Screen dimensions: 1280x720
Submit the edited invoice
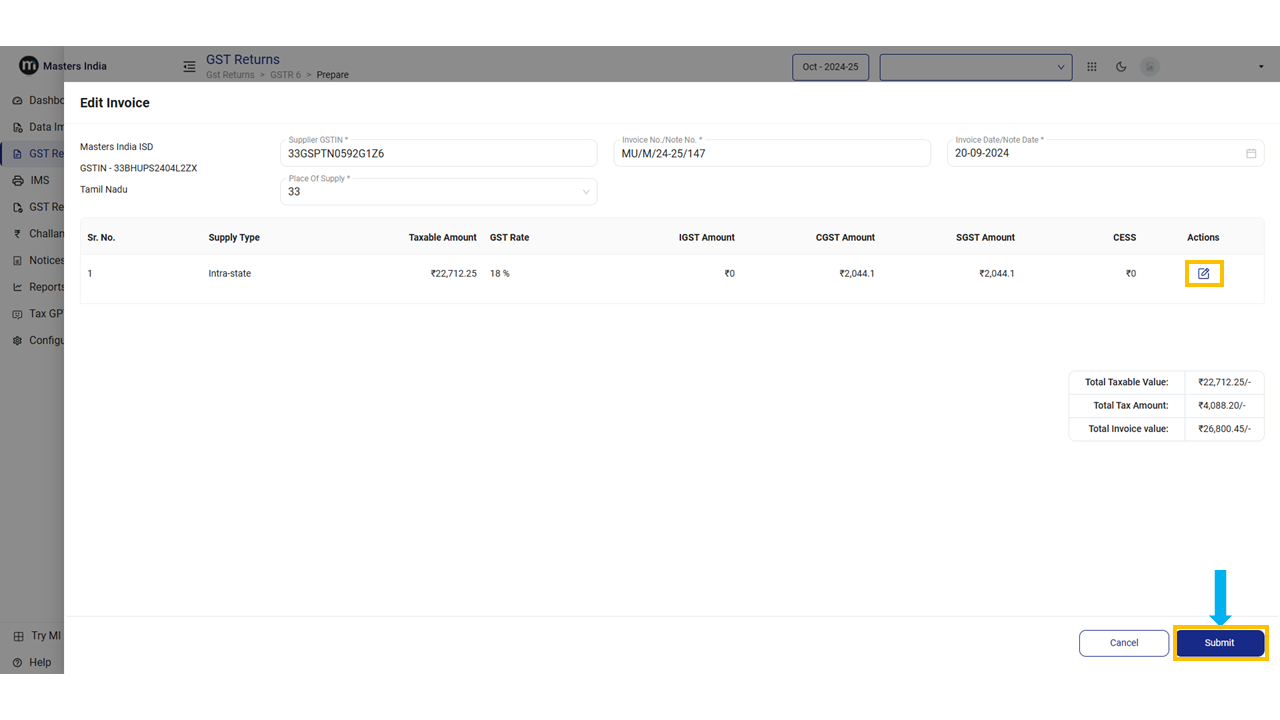pos(1219,643)
